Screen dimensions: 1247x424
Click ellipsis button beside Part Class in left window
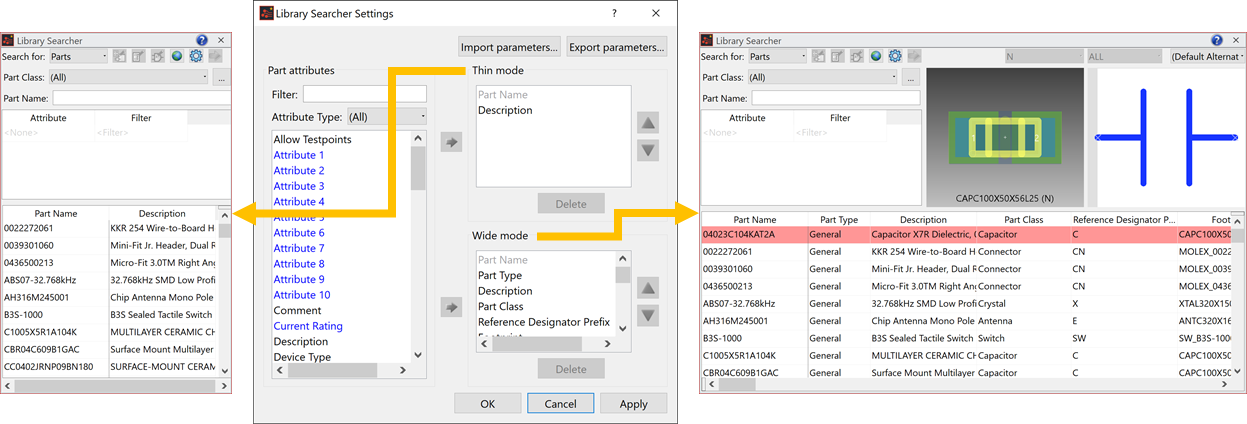coord(222,77)
